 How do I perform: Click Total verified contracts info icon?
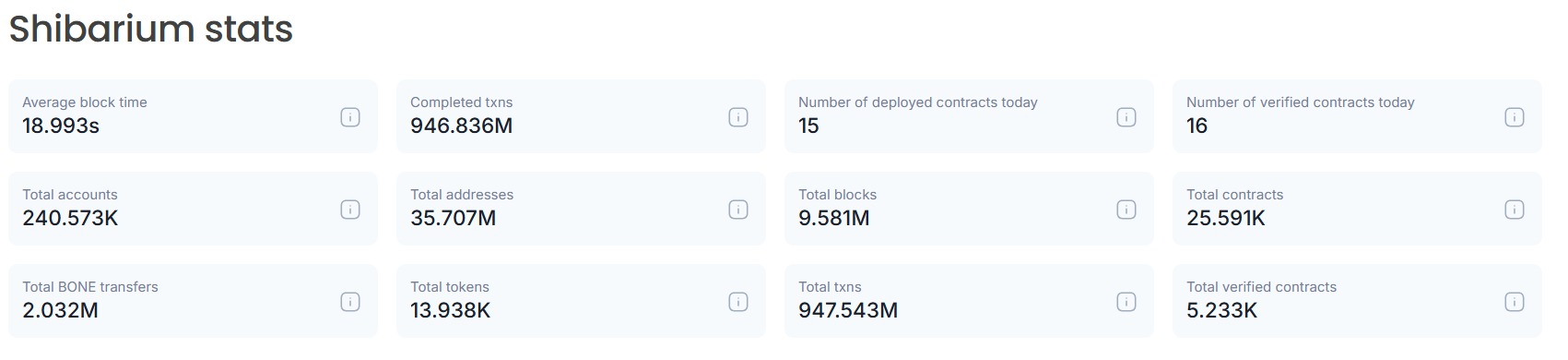pyautogui.click(x=1515, y=302)
